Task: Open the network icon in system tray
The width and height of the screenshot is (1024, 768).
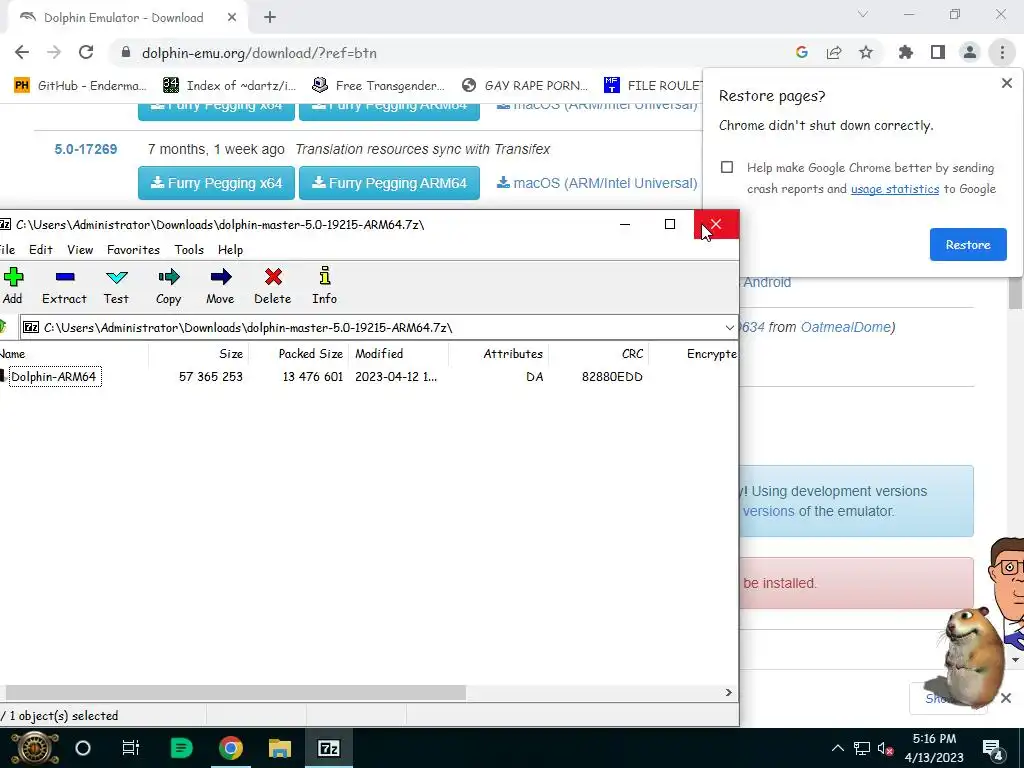Action: point(862,748)
